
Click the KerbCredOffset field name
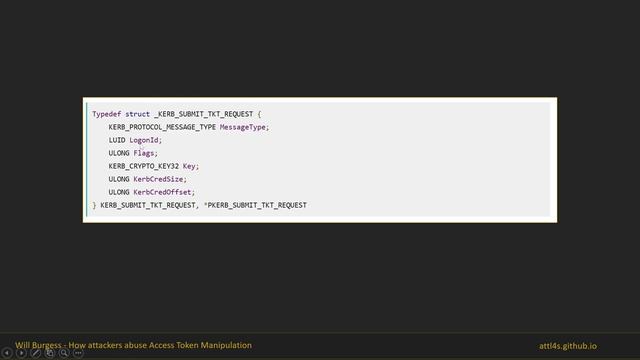[162, 192]
